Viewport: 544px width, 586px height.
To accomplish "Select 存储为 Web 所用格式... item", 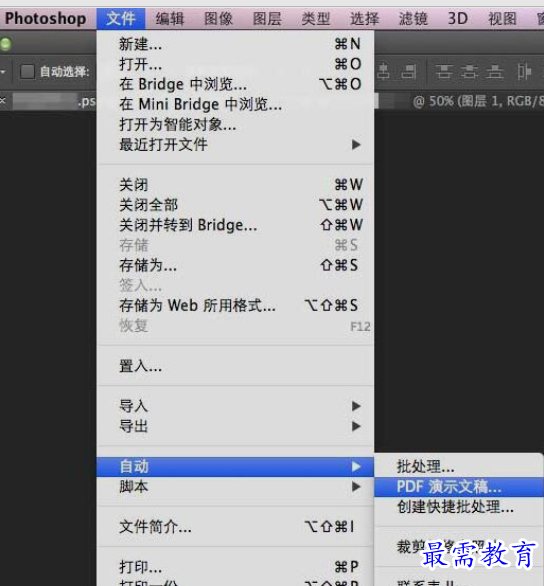I will pos(235,306).
